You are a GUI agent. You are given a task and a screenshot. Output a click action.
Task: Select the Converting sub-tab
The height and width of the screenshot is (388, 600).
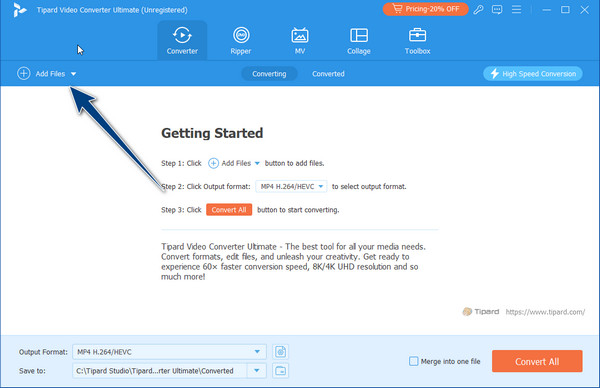269,74
